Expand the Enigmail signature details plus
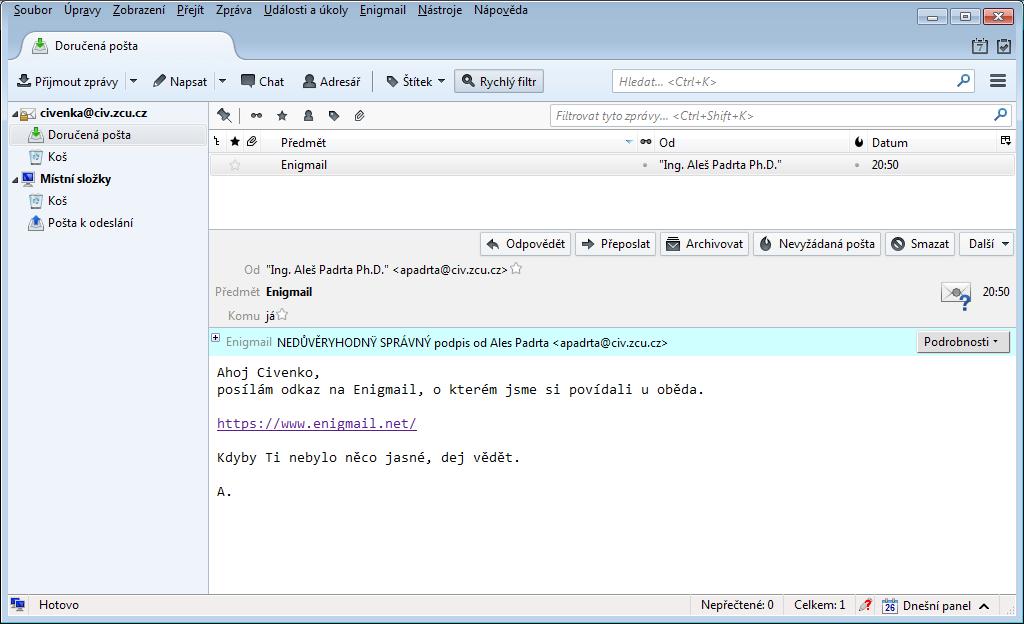 point(216,337)
